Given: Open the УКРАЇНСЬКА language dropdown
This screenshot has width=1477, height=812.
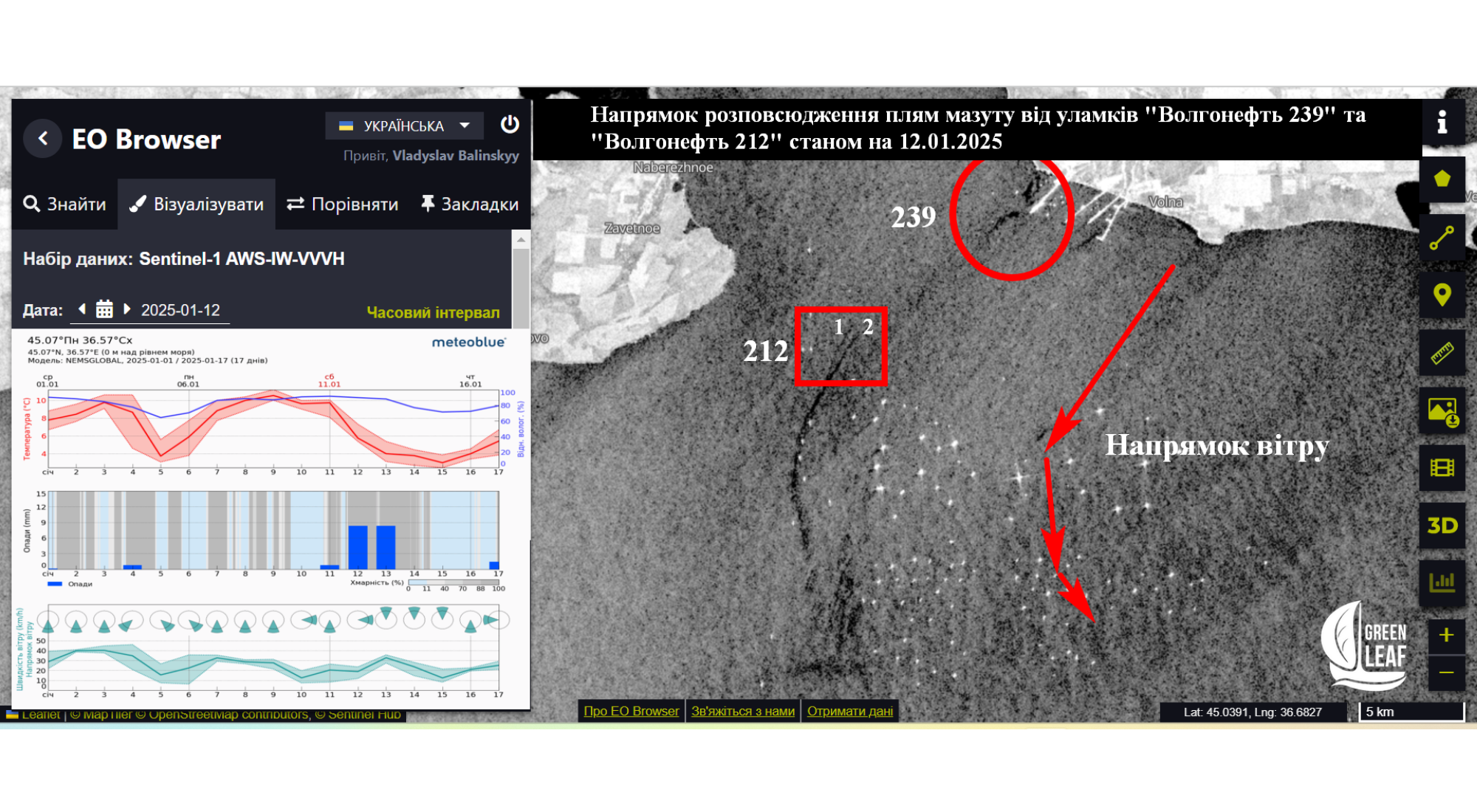Looking at the screenshot, I should point(405,125).
